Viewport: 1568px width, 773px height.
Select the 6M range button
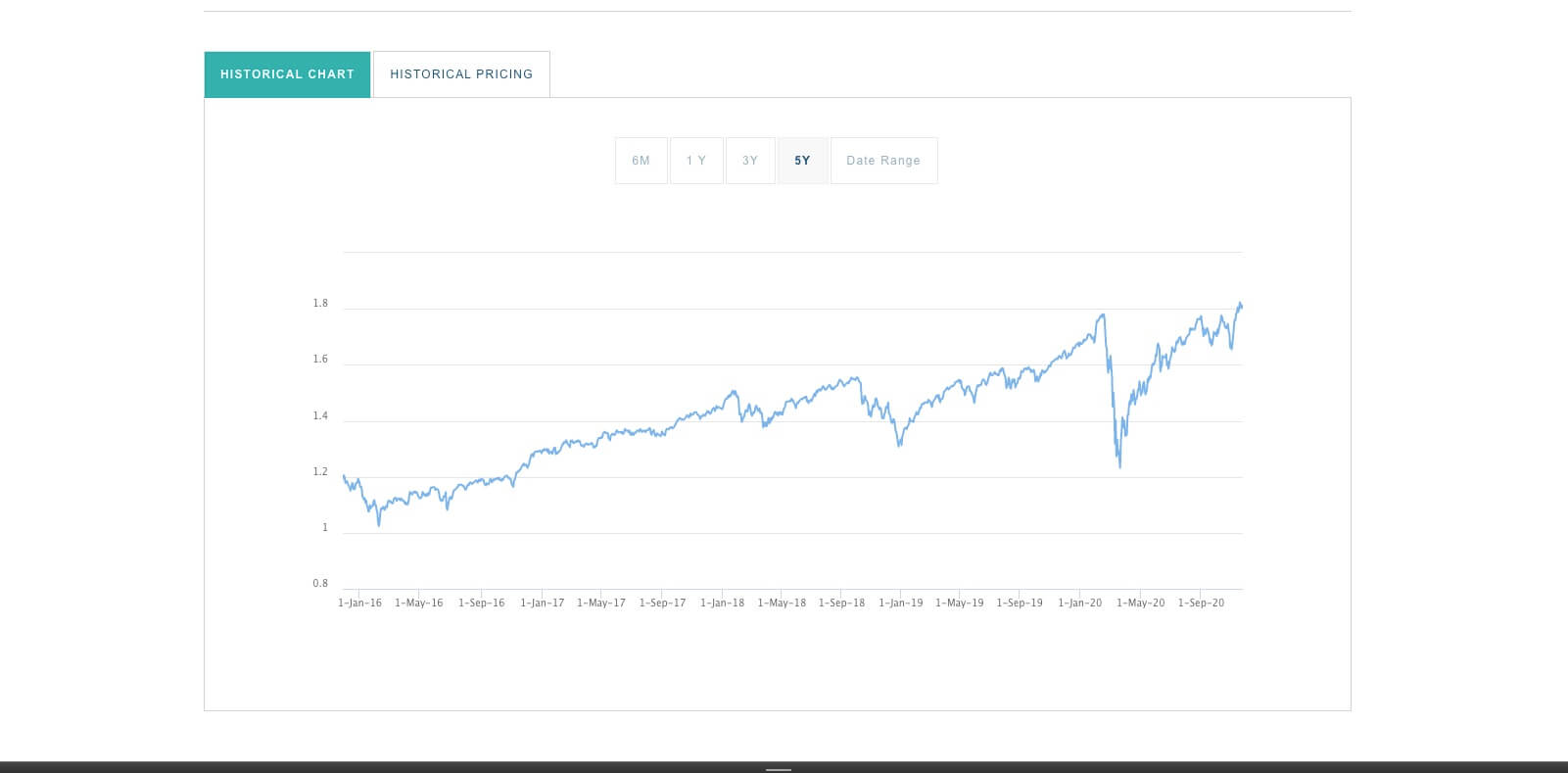click(641, 161)
